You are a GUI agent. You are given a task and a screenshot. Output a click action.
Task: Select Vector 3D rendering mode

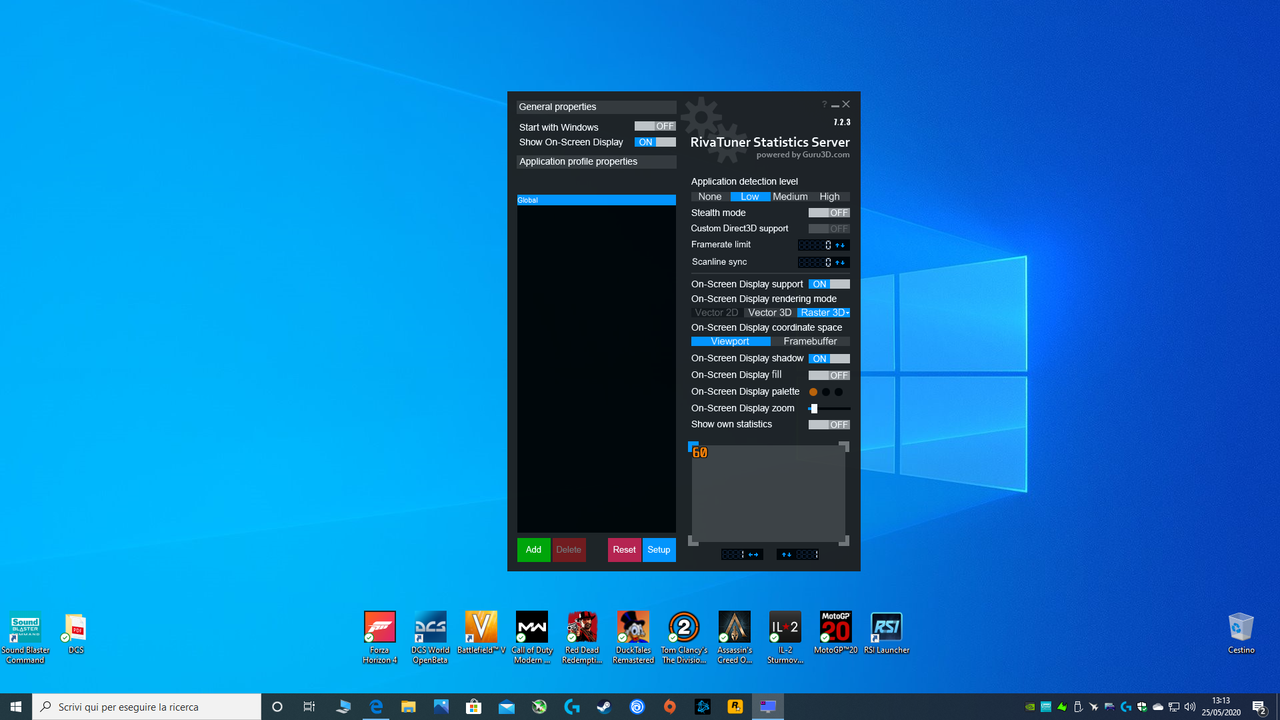[x=770, y=313]
